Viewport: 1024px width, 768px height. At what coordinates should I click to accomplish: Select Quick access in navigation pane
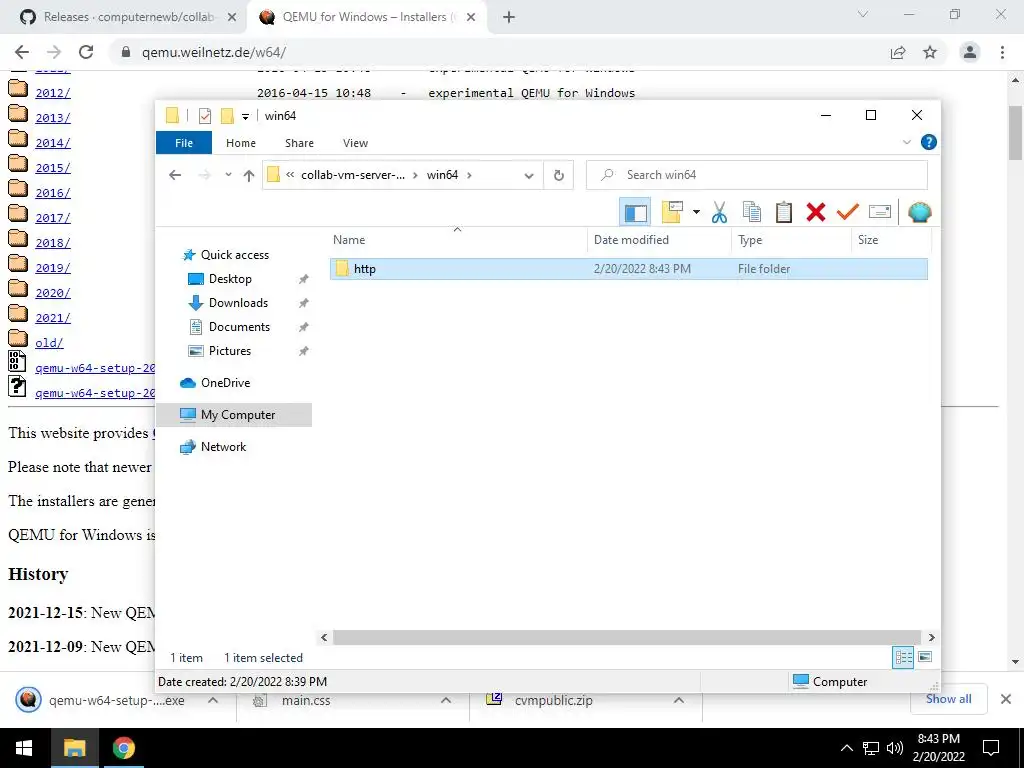click(x=234, y=255)
